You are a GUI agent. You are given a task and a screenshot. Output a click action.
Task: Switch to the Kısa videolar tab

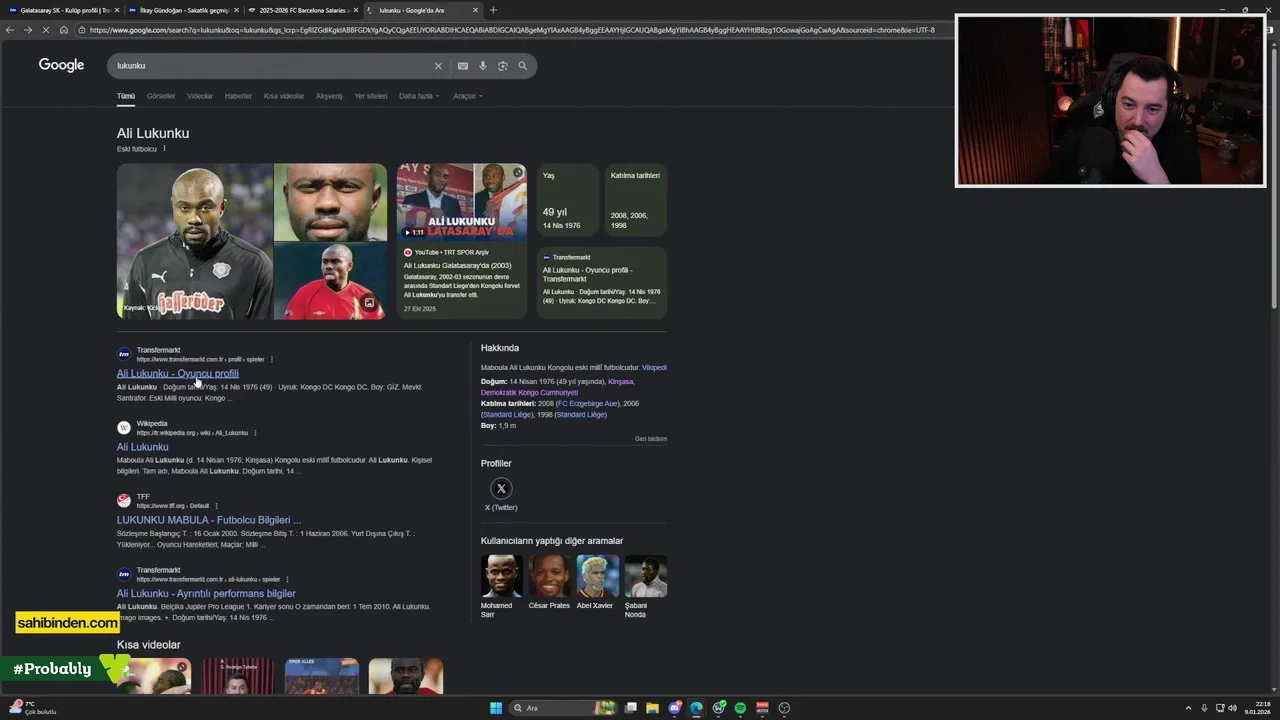284,96
